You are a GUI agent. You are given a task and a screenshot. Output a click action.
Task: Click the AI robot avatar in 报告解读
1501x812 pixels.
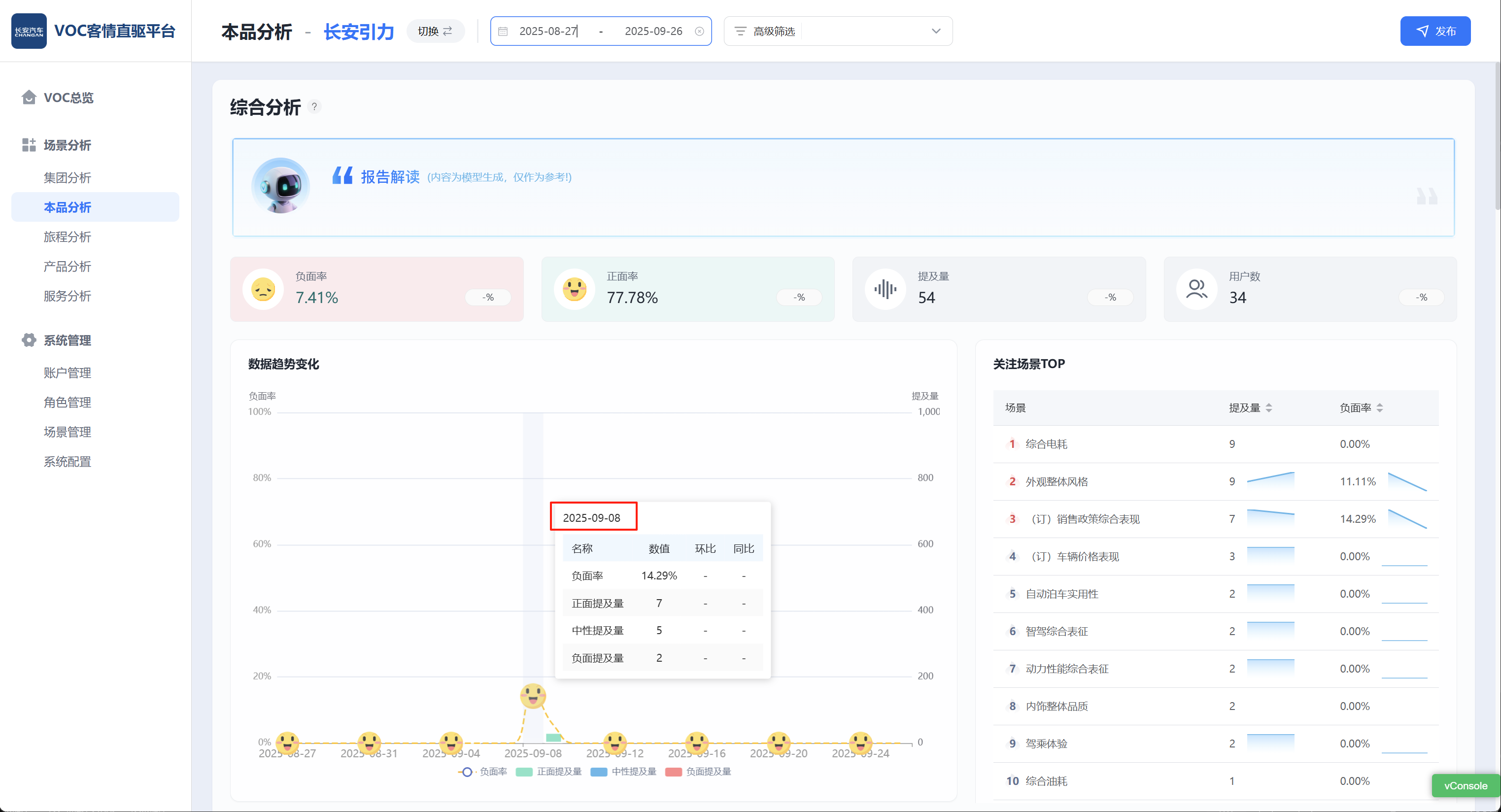pyautogui.click(x=280, y=186)
